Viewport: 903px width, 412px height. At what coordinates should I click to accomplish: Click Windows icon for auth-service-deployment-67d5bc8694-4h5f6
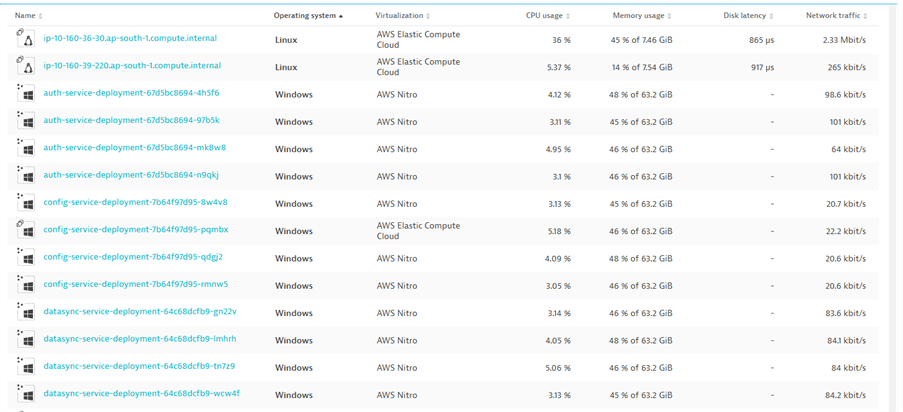point(25,94)
